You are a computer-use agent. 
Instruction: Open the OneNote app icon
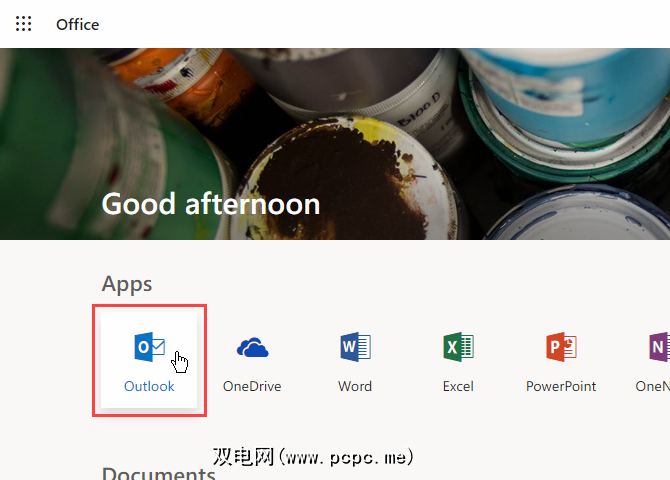659,347
